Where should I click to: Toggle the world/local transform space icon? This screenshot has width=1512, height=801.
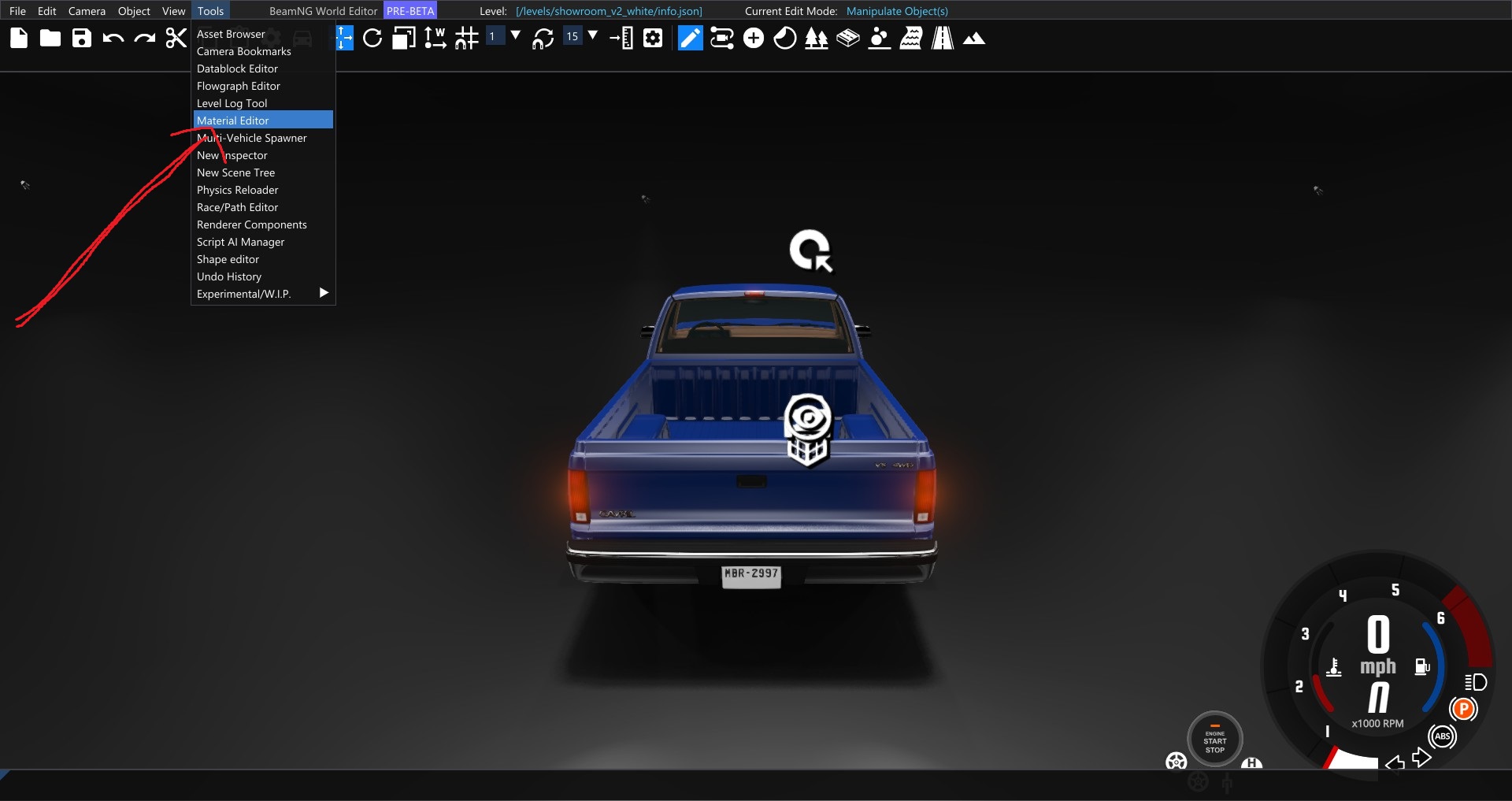[435, 38]
